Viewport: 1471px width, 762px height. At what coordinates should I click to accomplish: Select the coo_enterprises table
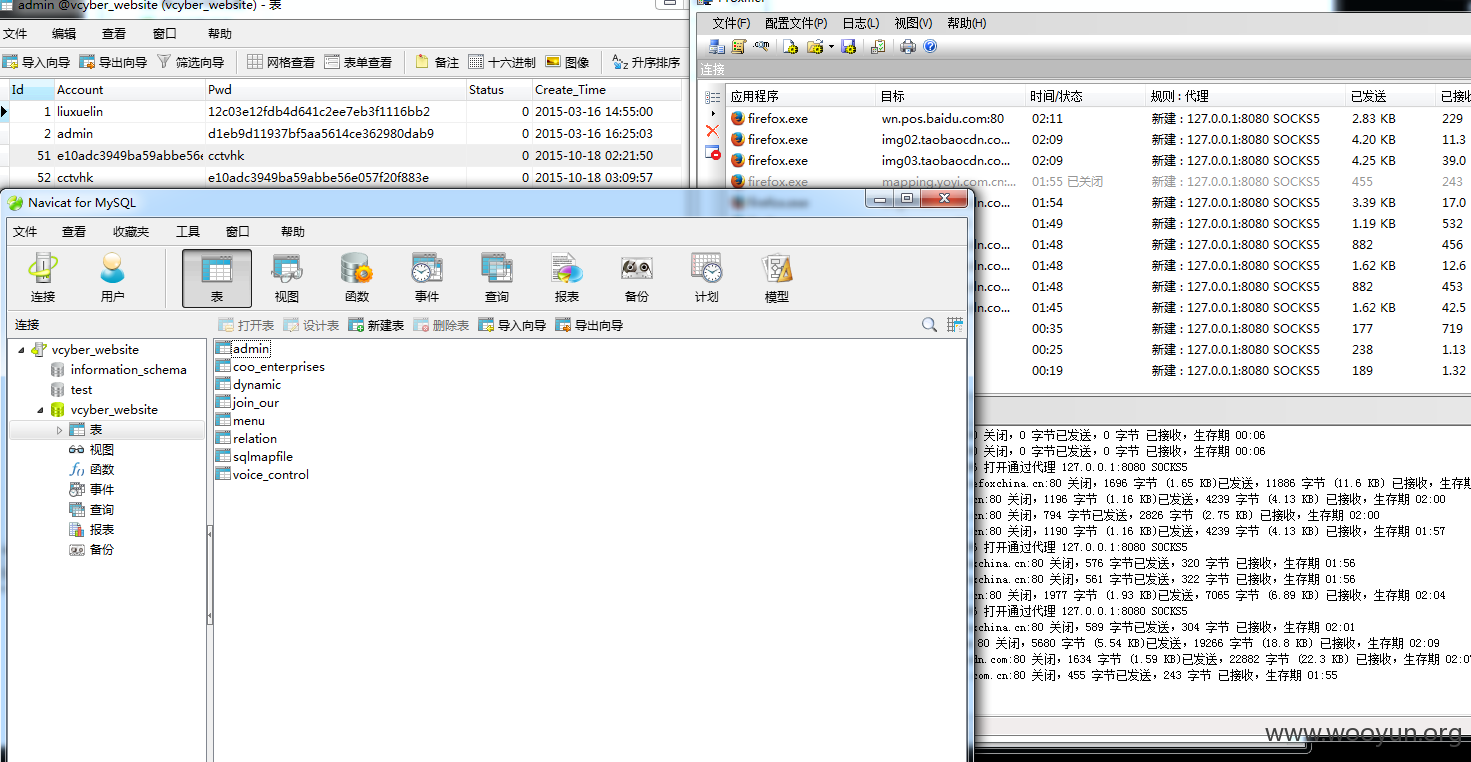(270, 367)
